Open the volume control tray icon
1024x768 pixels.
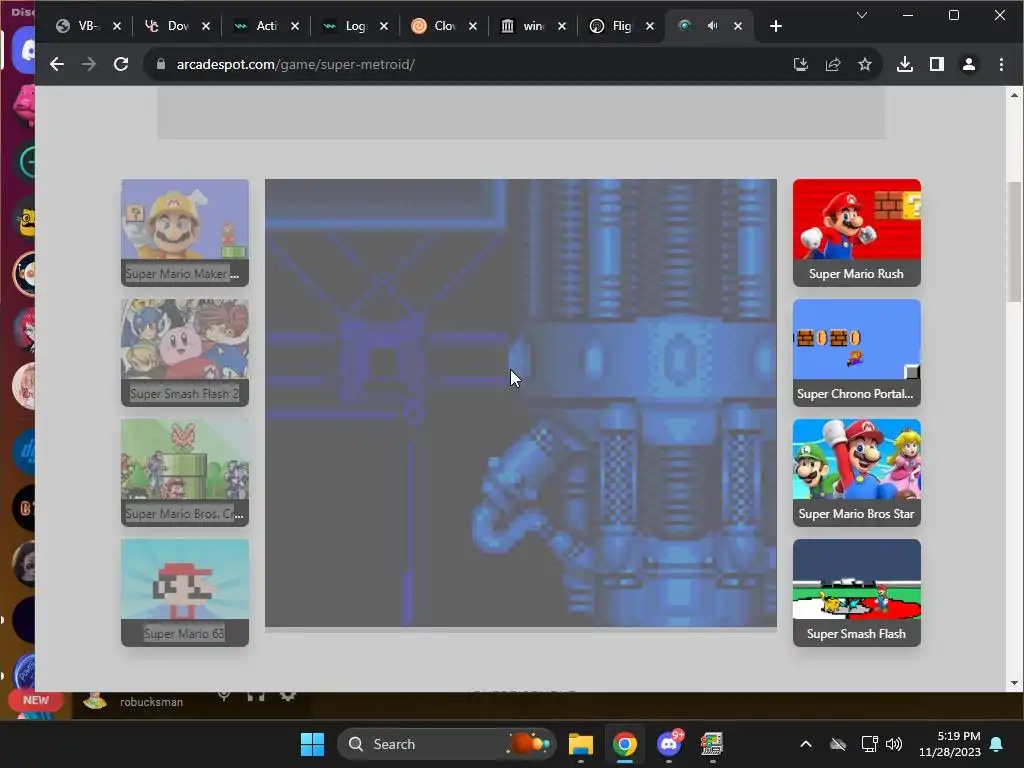(x=894, y=744)
